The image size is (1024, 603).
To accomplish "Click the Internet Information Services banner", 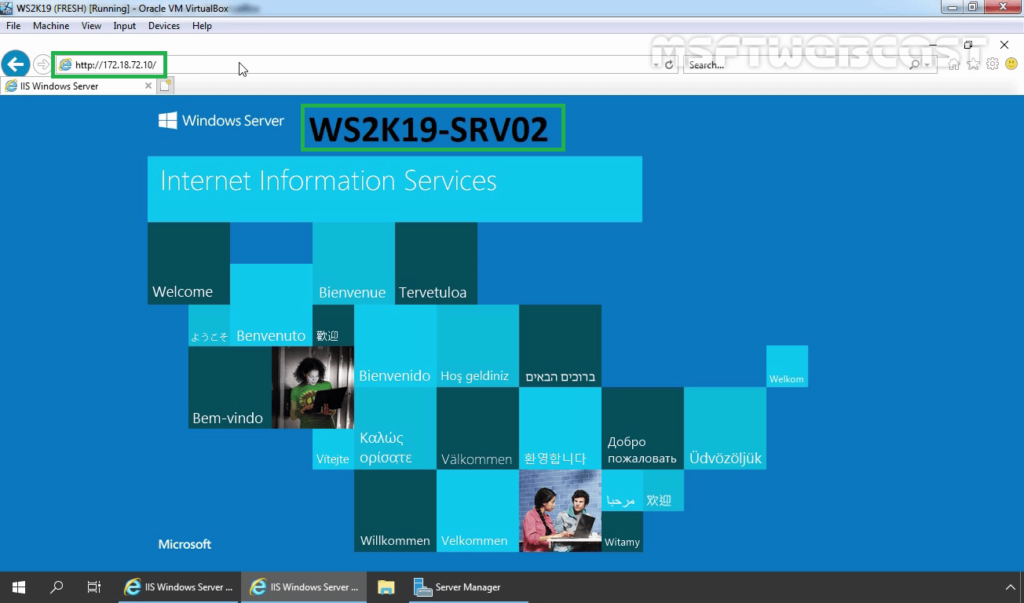I will pyautogui.click(x=394, y=189).
